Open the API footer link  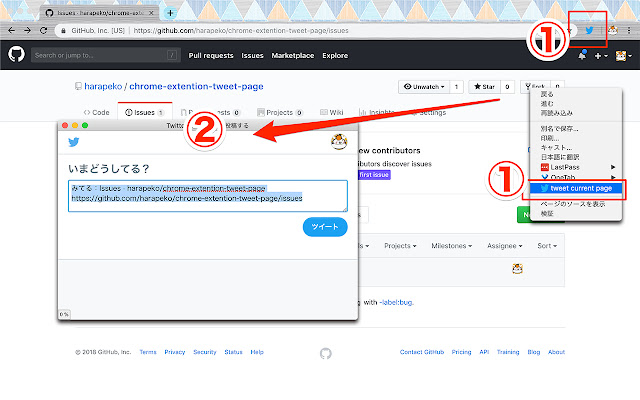[484, 352]
